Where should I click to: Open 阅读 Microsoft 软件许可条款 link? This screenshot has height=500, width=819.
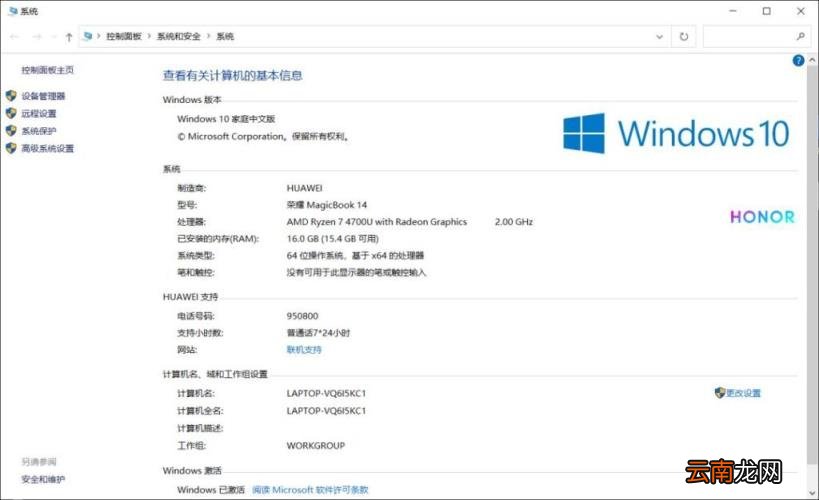point(310,490)
